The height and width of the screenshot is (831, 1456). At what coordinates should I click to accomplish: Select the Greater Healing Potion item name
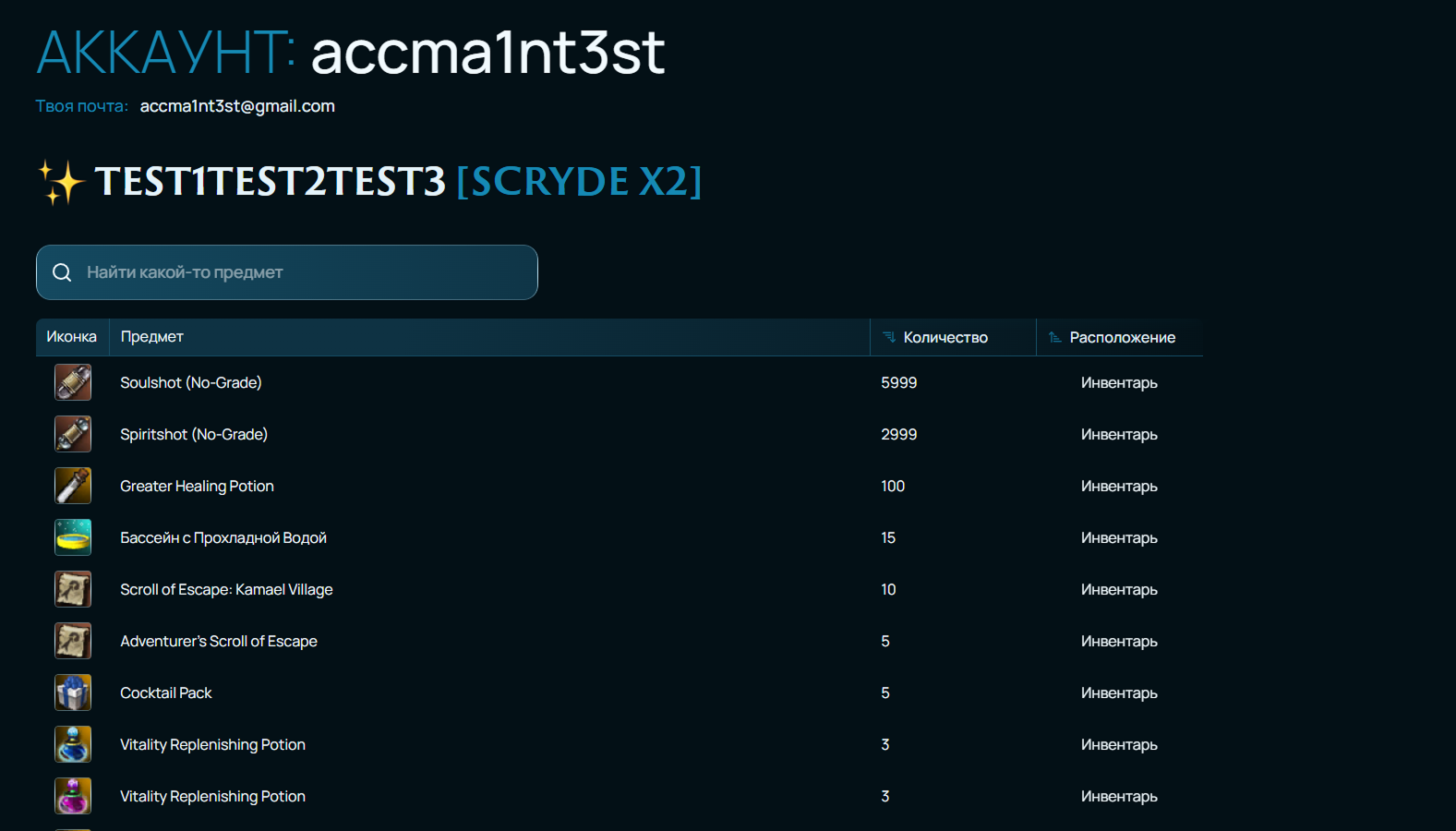[197, 486]
